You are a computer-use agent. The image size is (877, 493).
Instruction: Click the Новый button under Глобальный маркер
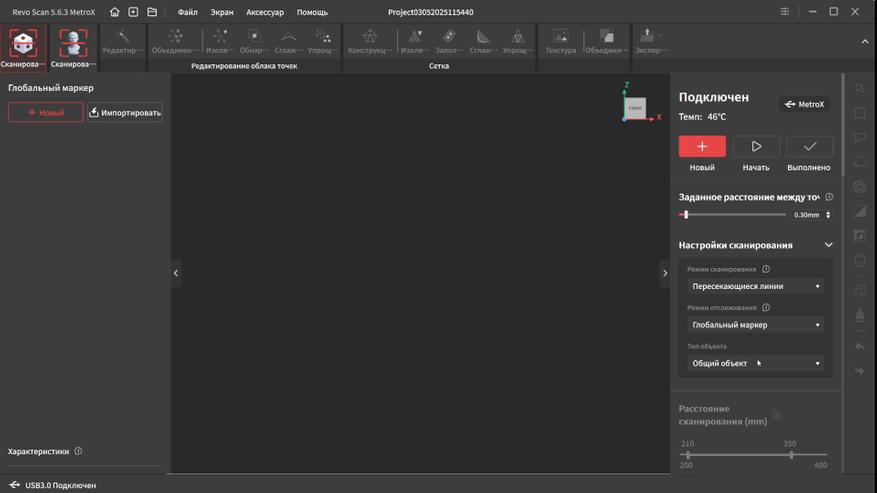tap(45, 112)
